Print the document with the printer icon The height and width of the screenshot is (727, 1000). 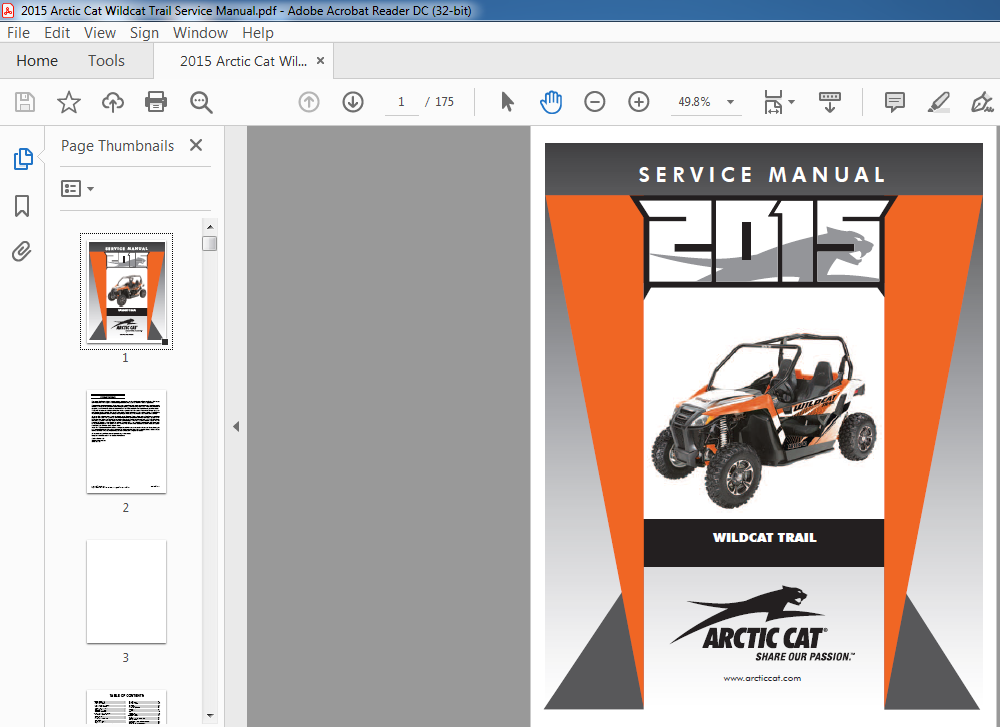coord(156,102)
